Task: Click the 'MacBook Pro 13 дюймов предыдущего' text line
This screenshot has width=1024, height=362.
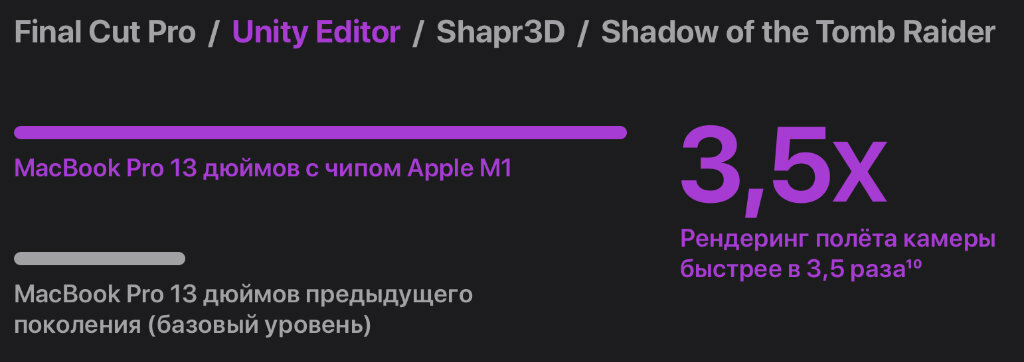Action: click(x=243, y=295)
